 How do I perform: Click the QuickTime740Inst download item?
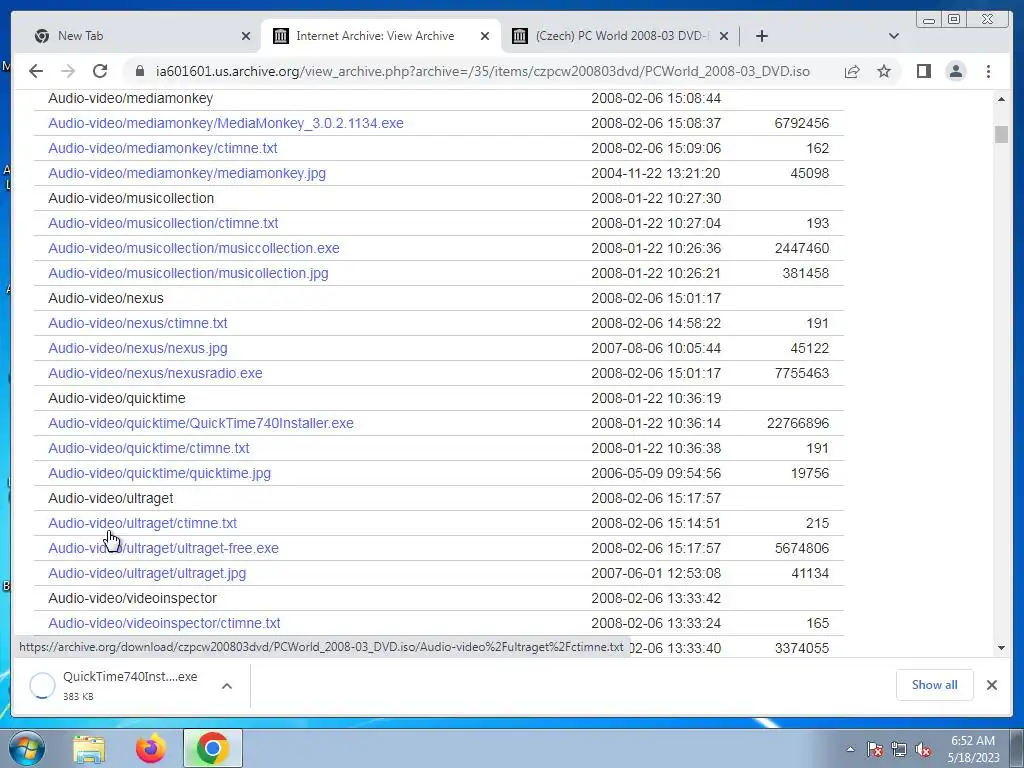pyautogui.click(x=130, y=685)
